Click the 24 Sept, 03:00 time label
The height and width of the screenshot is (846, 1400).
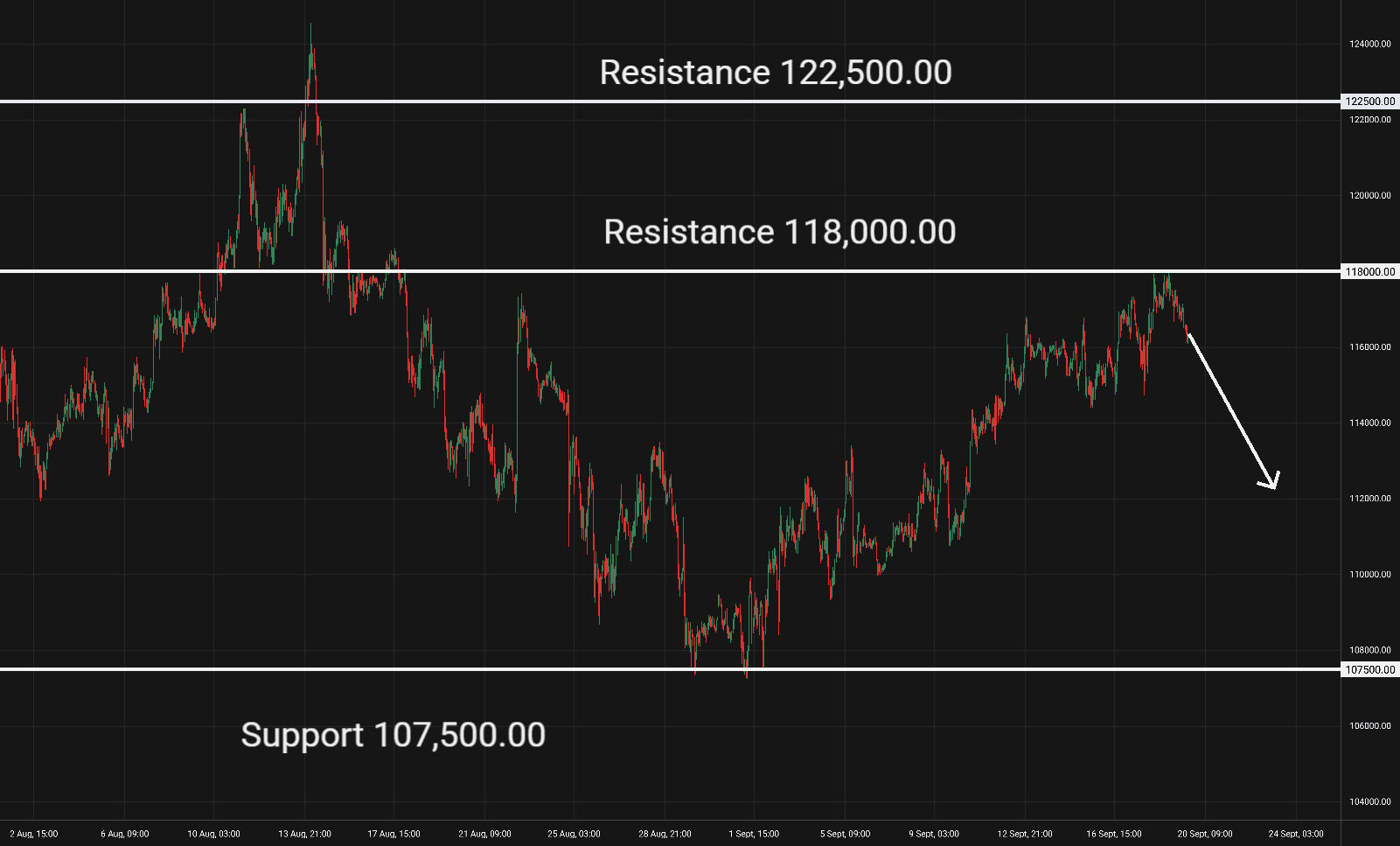(x=1296, y=834)
